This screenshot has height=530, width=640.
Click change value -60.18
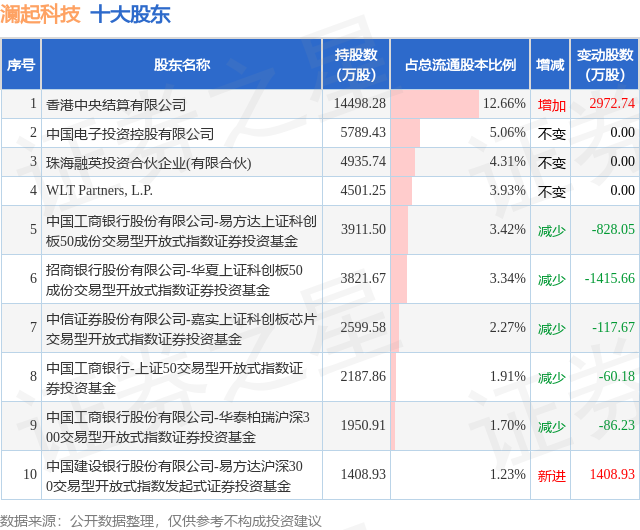coord(616,376)
